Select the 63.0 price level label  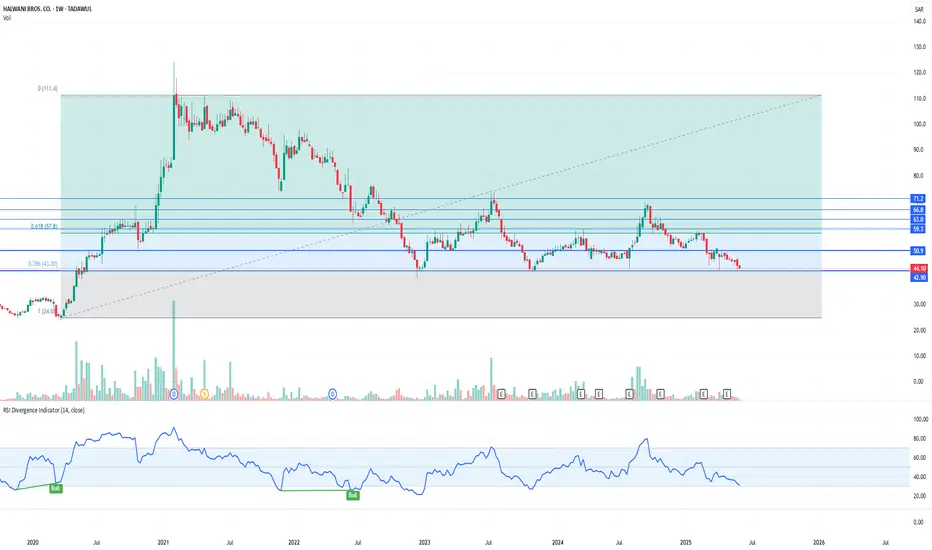pos(918,219)
